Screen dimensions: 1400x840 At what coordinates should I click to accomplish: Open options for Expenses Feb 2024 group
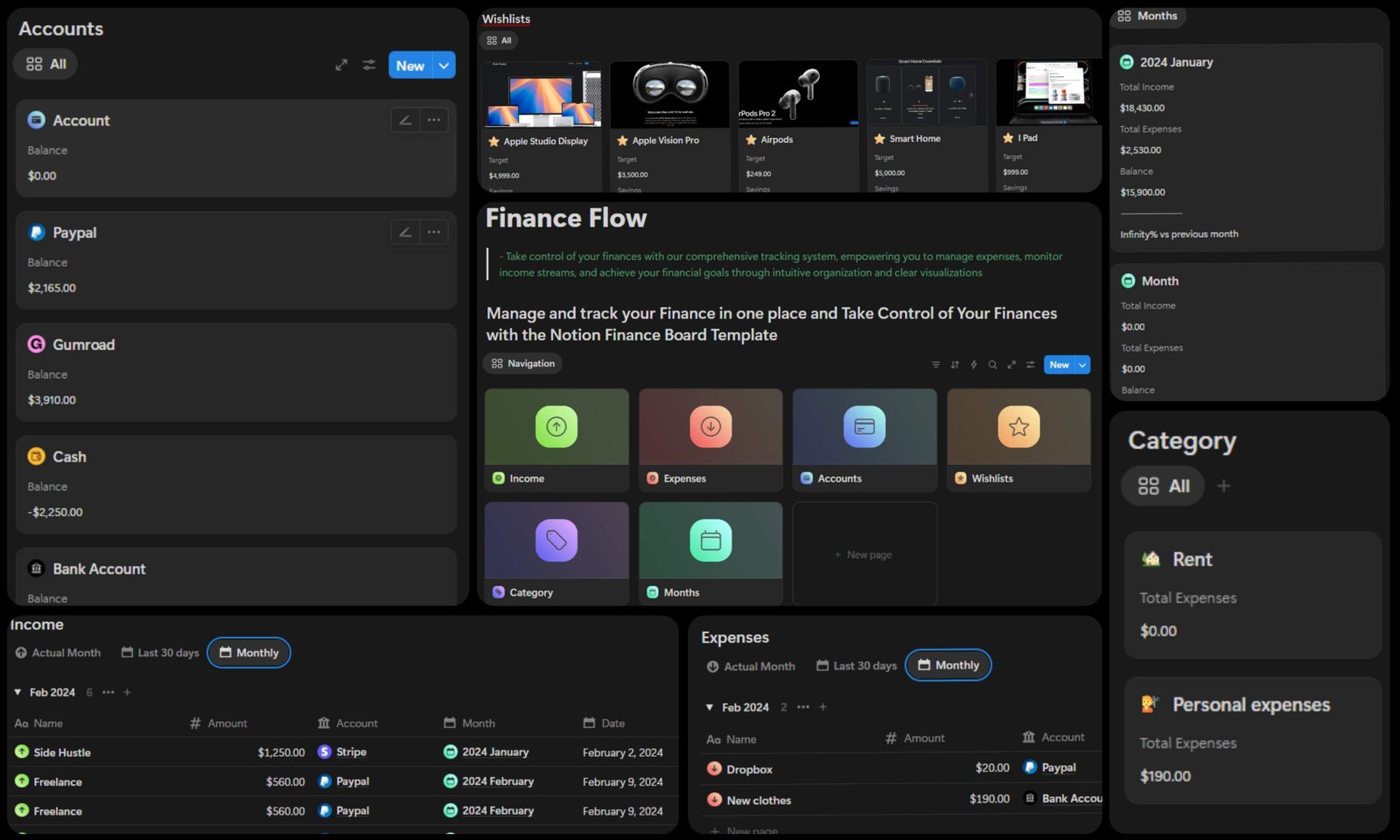pos(803,707)
